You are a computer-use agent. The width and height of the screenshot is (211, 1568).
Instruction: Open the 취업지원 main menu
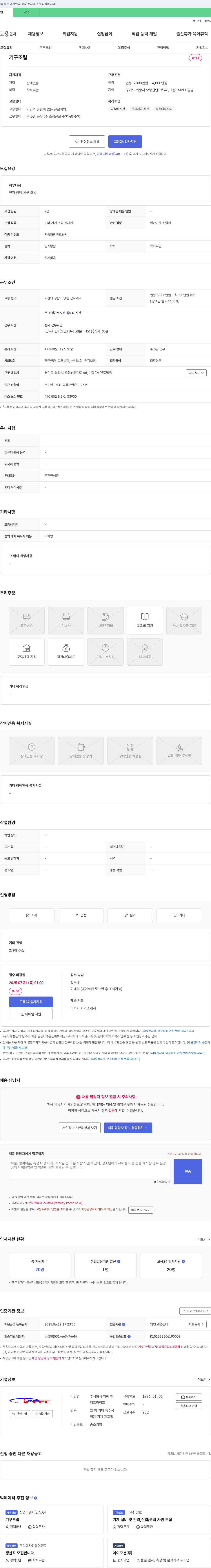[70, 34]
